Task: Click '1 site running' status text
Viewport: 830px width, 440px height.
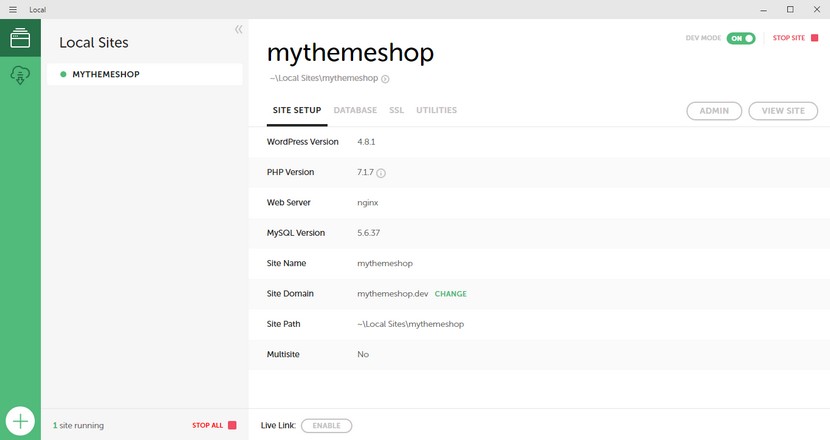Action: pyautogui.click(x=78, y=425)
